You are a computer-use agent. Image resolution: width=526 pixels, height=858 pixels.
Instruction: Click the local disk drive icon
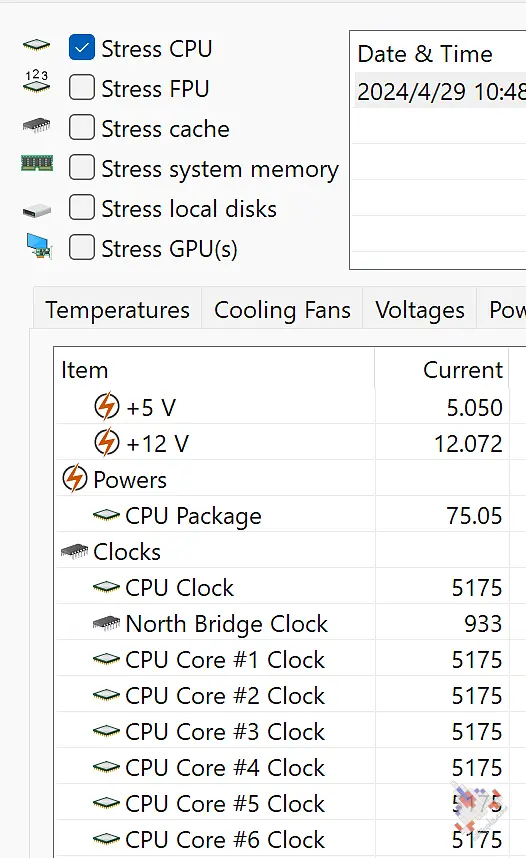(x=37, y=211)
